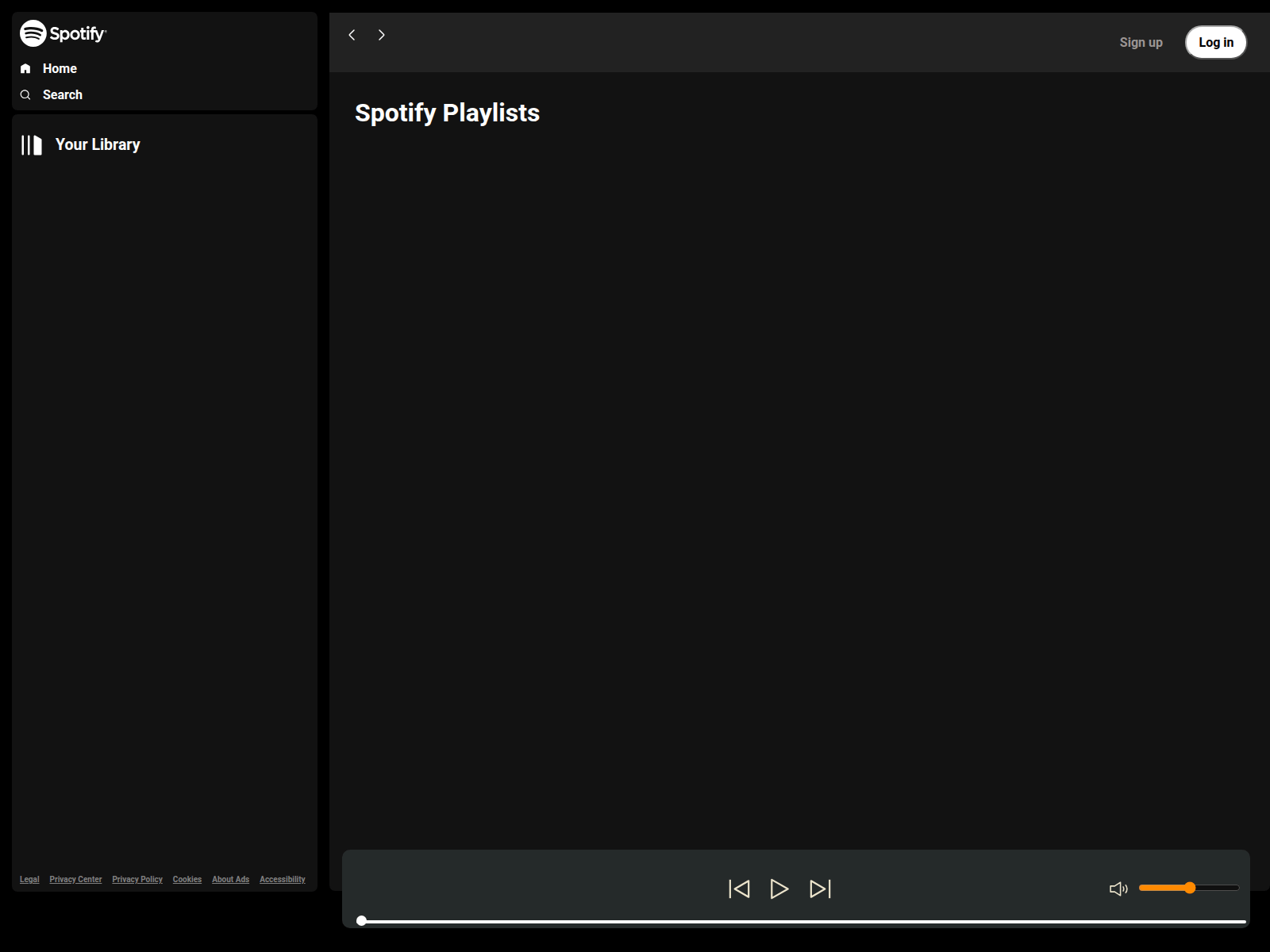Image resolution: width=1270 pixels, height=952 pixels.
Task: Open the Accessibility footer link
Action: (282, 879)
